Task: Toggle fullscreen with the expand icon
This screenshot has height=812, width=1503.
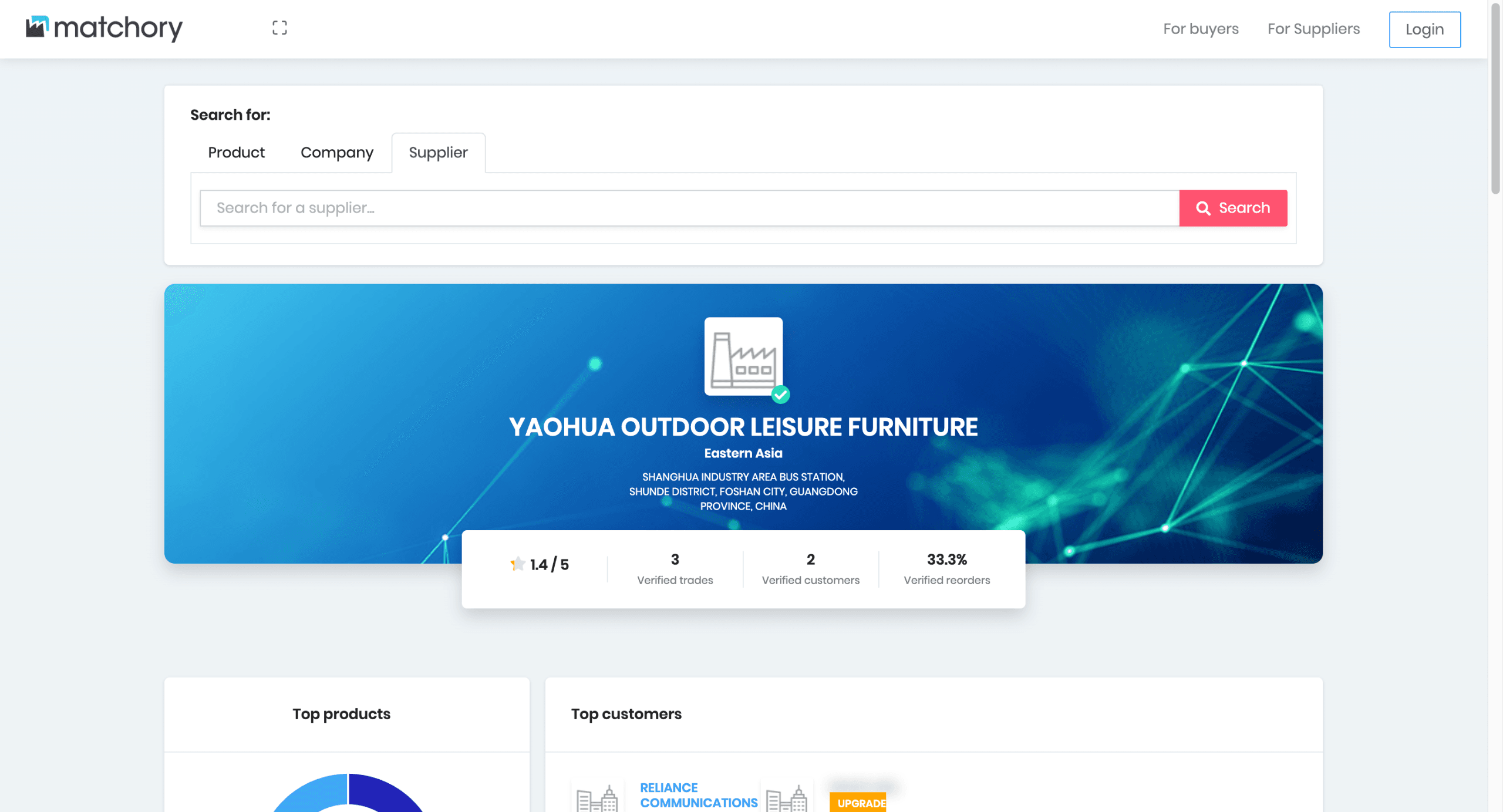Action: tap(279, 28)
